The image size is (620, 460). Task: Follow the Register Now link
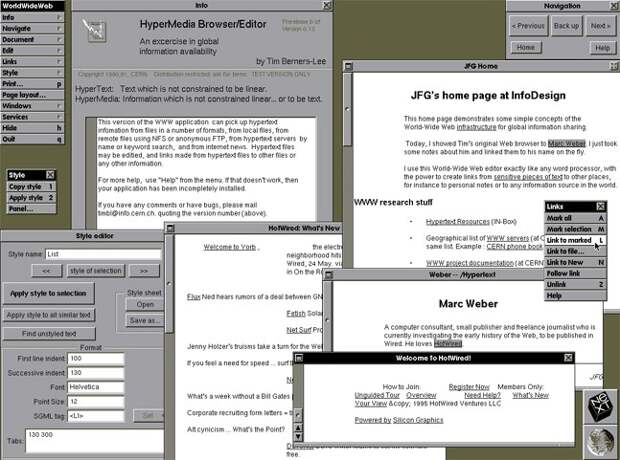click(x=469, y=386)
